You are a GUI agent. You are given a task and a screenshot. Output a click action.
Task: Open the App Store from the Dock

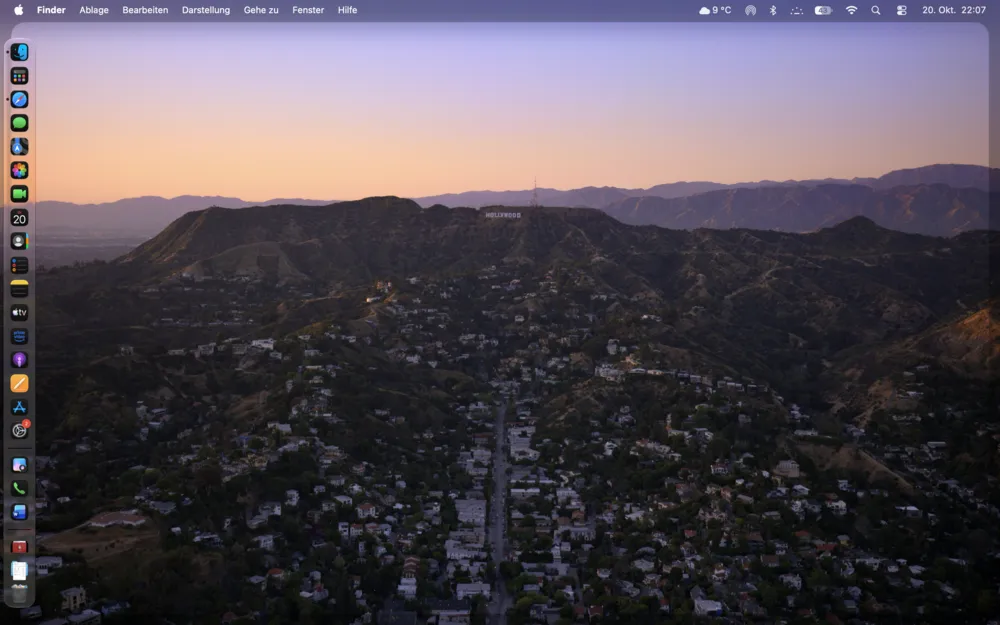coord(19,407)
